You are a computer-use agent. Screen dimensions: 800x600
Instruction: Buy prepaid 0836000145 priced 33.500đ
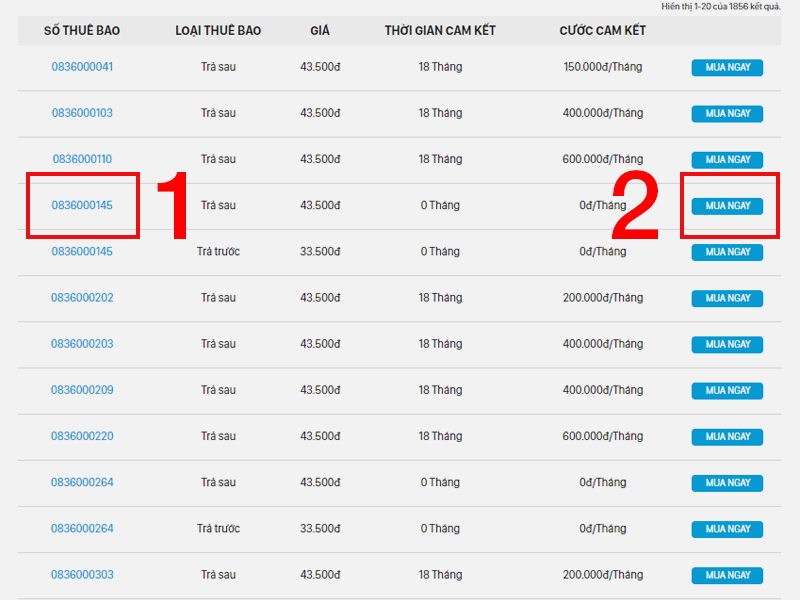click(x=727, y=252)
